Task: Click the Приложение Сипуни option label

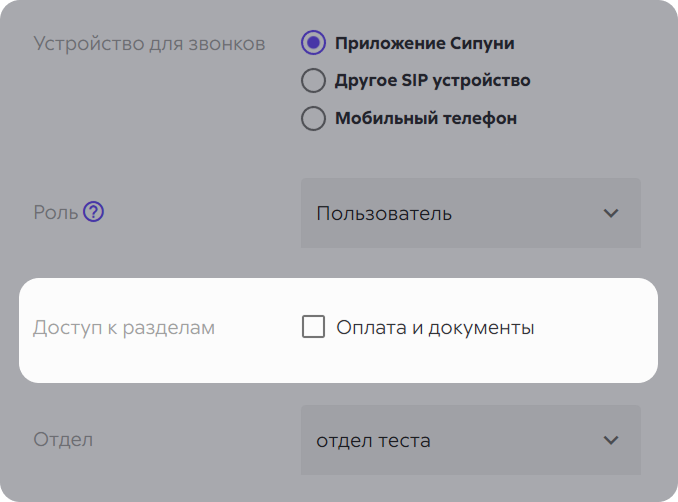Action: (425, 43)
